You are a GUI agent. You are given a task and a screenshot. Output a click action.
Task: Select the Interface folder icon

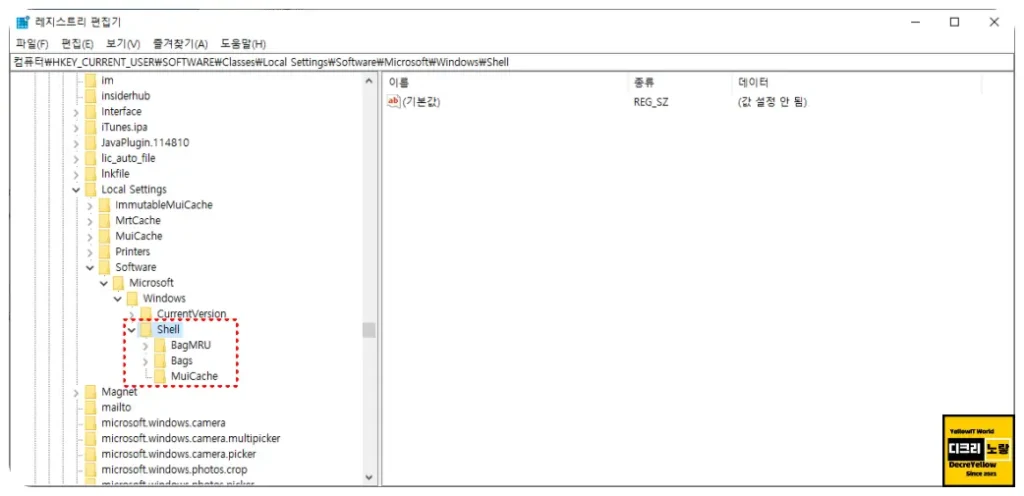90,112
